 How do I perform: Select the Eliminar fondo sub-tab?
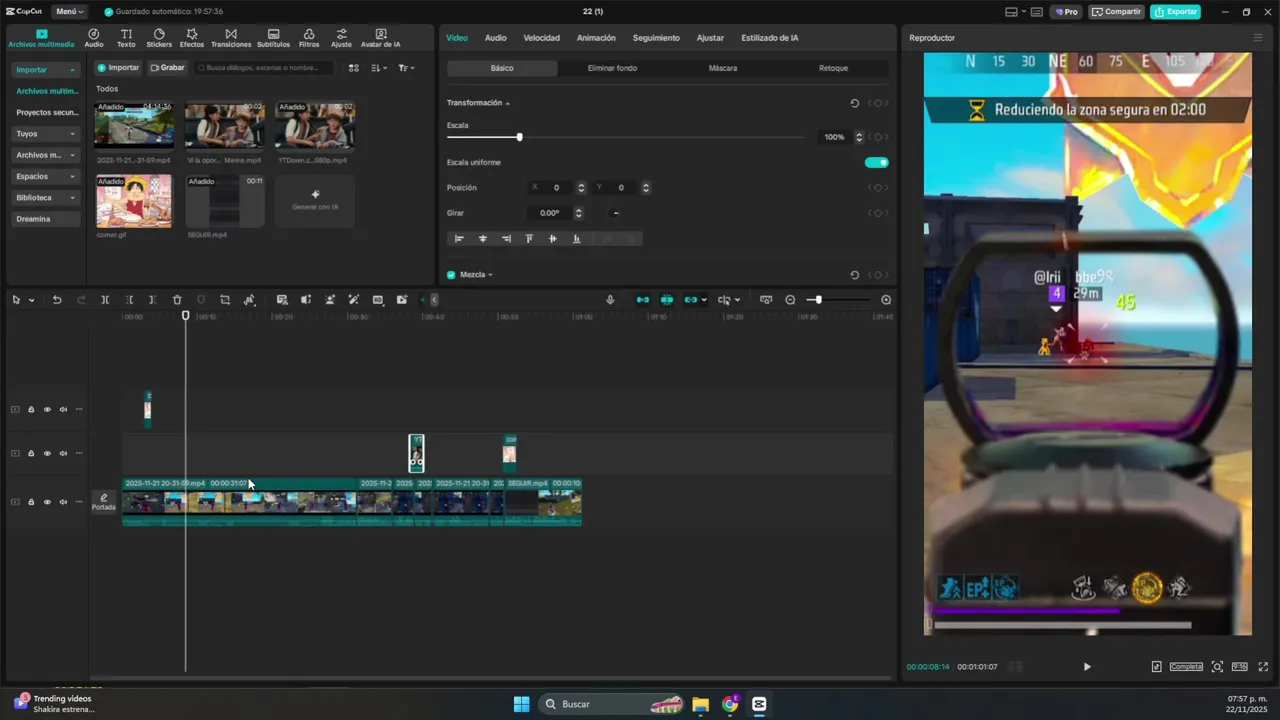pos(612,68)
